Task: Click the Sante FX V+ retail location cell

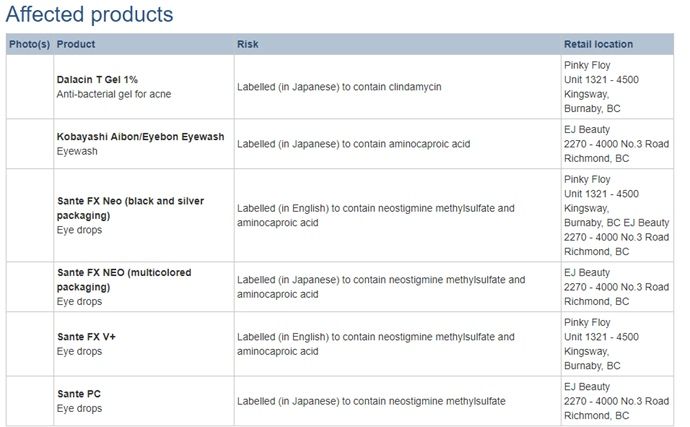Action: pos(601,344)
